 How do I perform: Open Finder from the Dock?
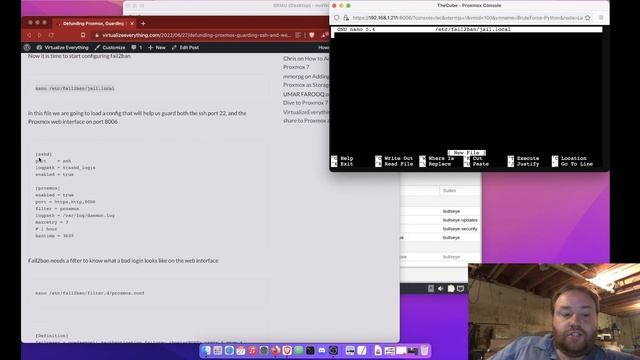206,351
